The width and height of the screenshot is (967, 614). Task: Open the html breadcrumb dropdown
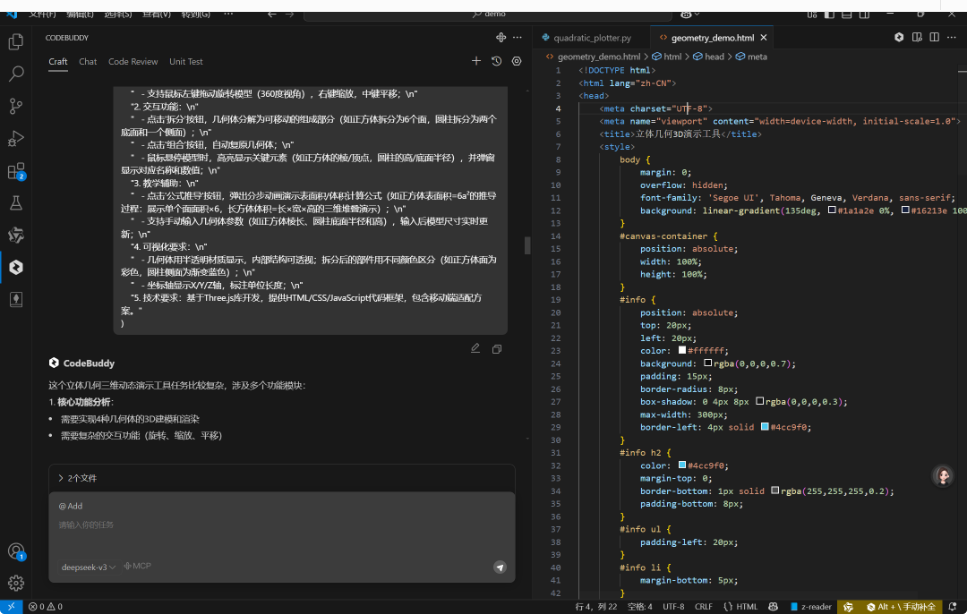[667, 57]
